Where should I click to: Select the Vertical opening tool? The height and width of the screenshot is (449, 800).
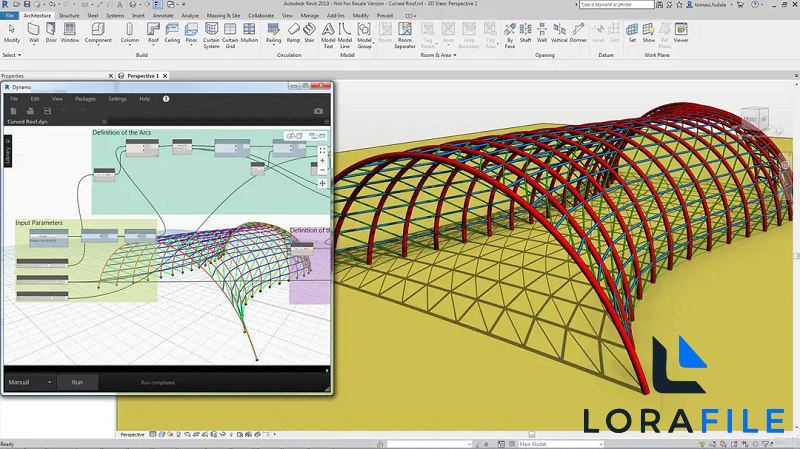point(559,33)
